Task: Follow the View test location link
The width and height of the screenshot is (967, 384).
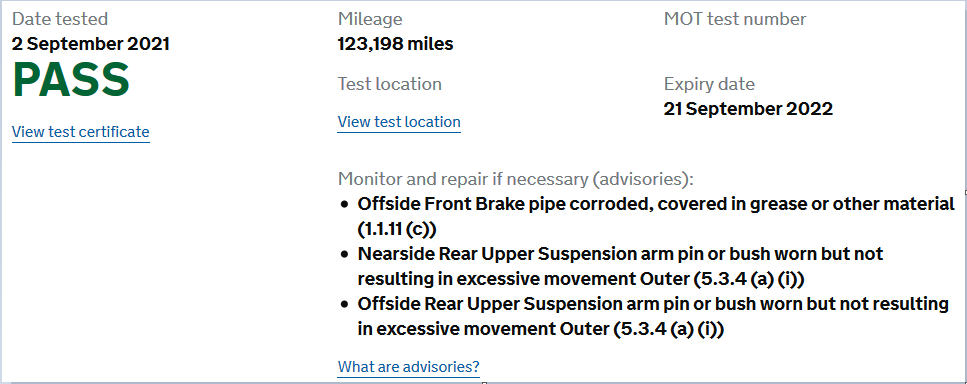Action: (399, 122)
